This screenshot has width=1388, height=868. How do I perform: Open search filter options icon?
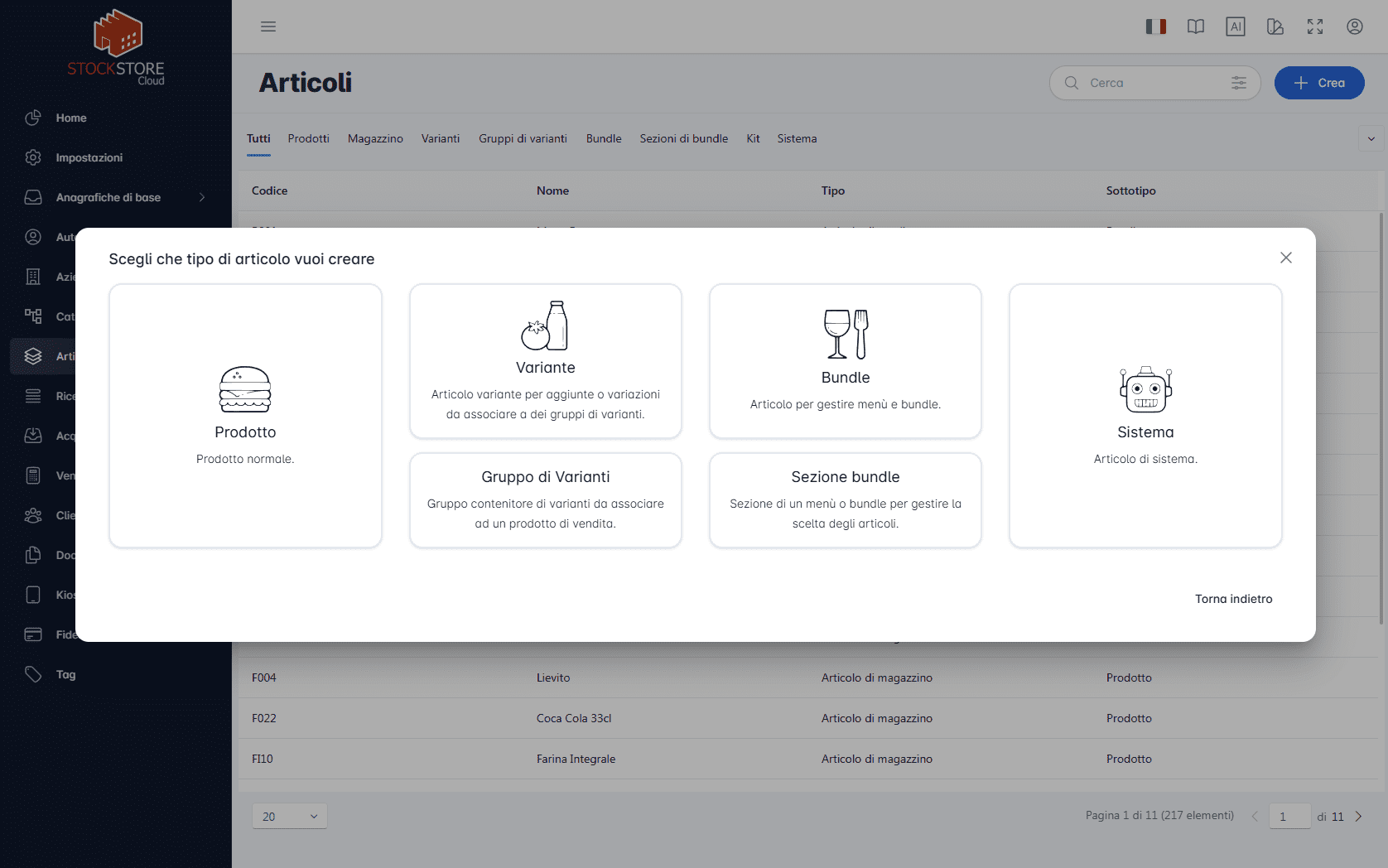coord(1238,83)
